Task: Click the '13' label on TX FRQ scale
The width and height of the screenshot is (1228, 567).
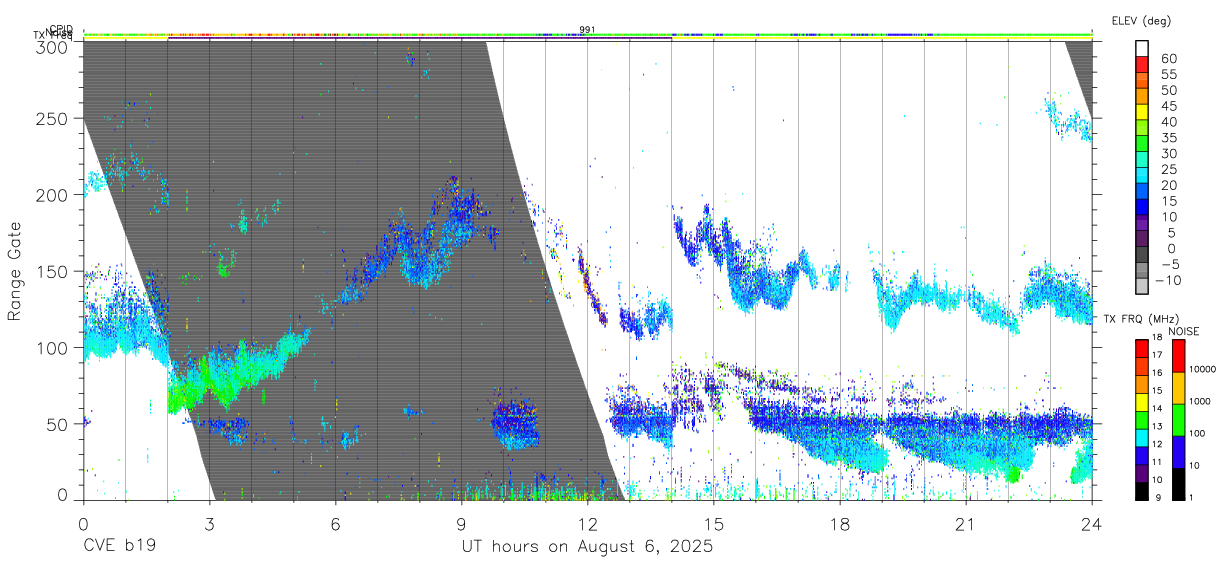Action: [x=1157, y=426]
